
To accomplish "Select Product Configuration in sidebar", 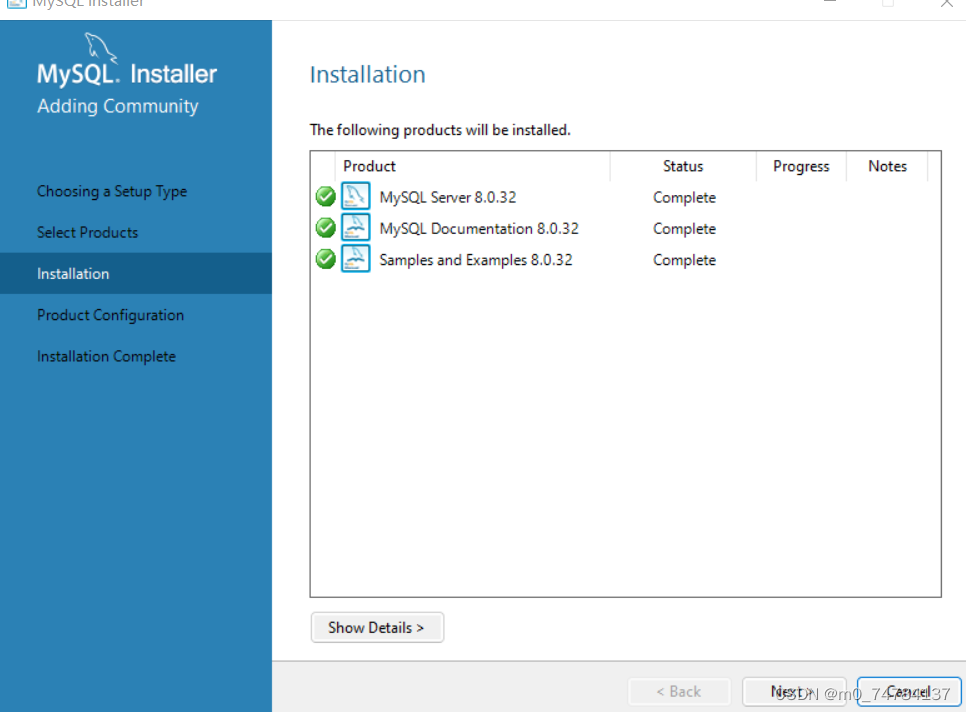I will [110, 314].
